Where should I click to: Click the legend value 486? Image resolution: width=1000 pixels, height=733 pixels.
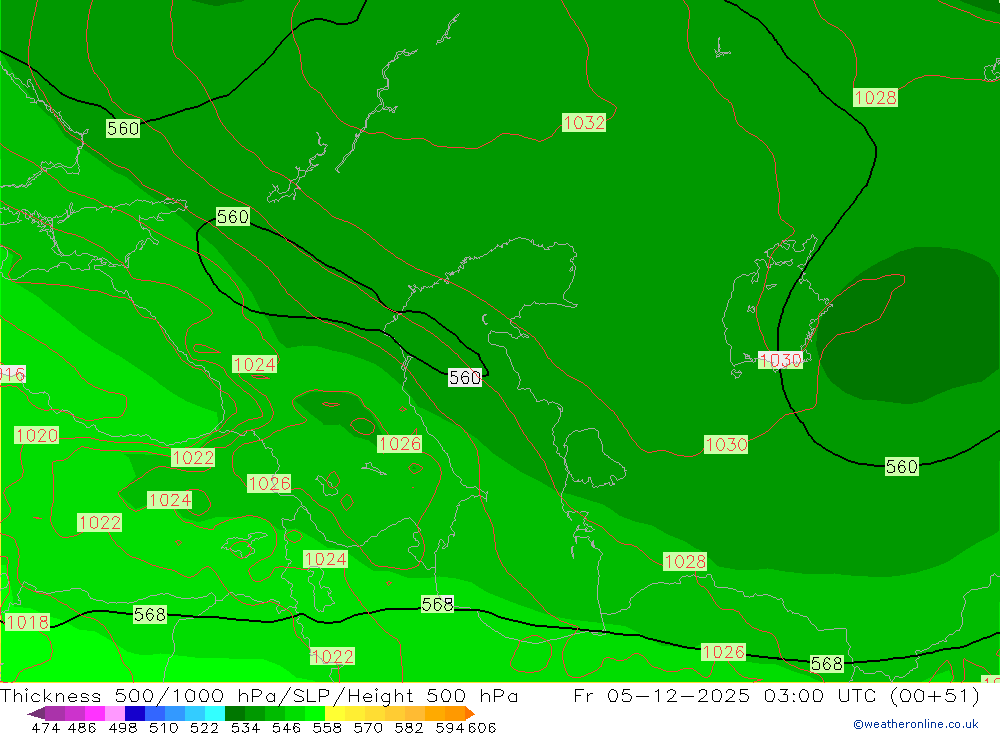[82, 728]
